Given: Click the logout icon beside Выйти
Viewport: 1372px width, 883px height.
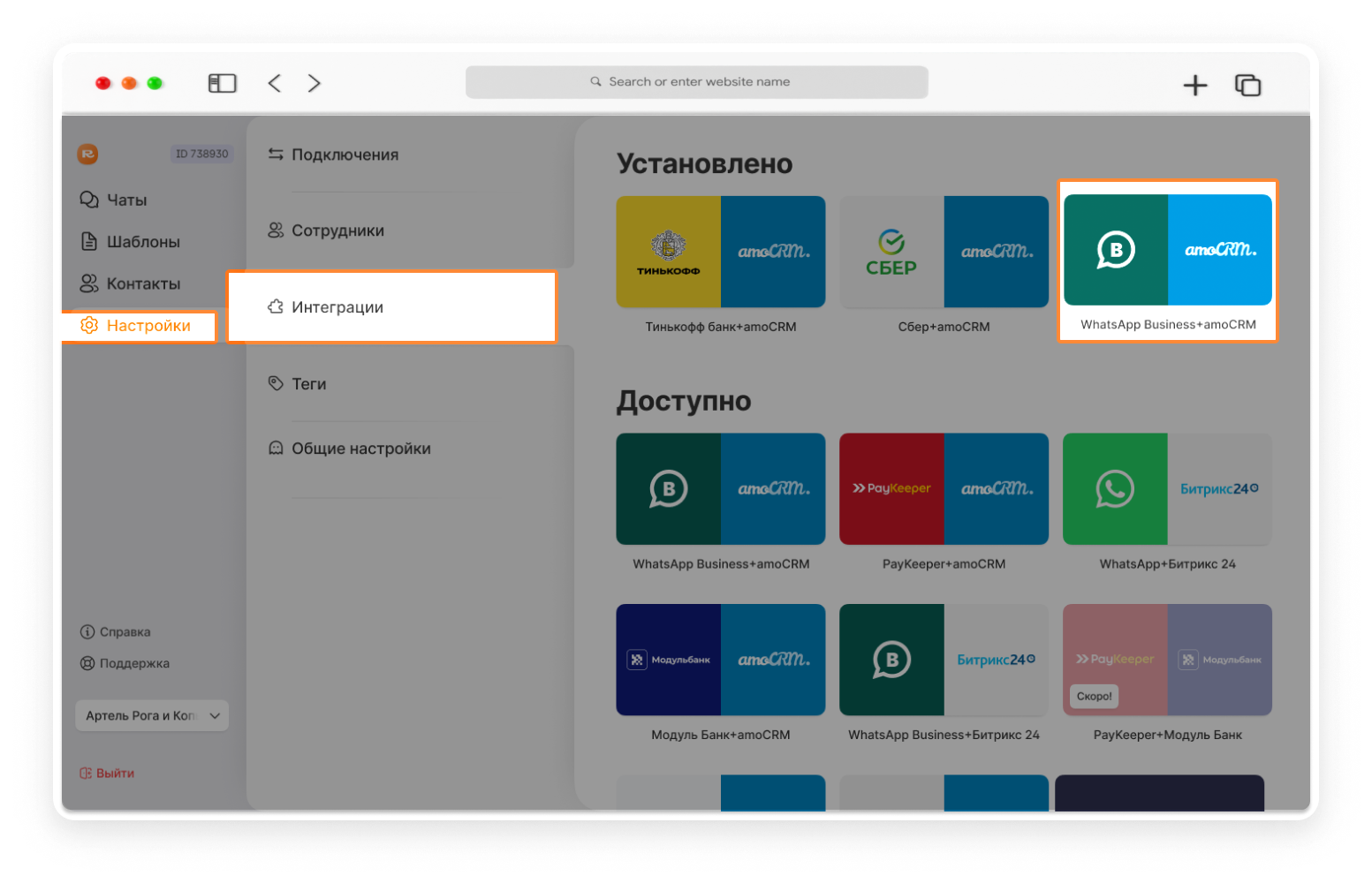Looking at the screenshot, I should (86, 774).
